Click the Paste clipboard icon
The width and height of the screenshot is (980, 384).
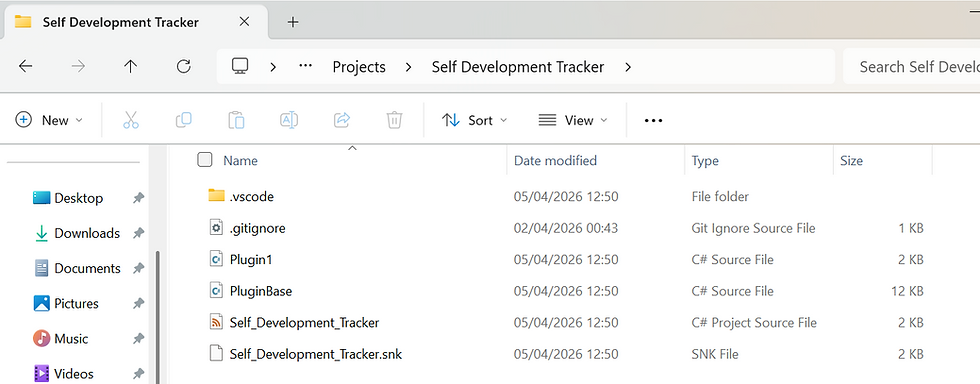(x=236, y=120)
